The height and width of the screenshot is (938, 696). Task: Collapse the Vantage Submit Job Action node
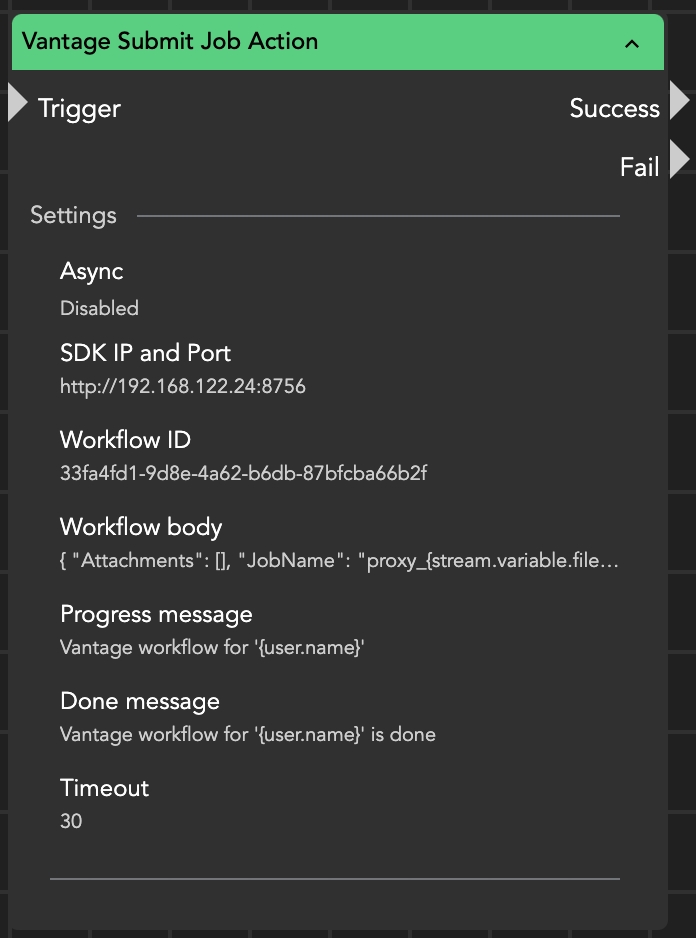(x=631, y=43)
